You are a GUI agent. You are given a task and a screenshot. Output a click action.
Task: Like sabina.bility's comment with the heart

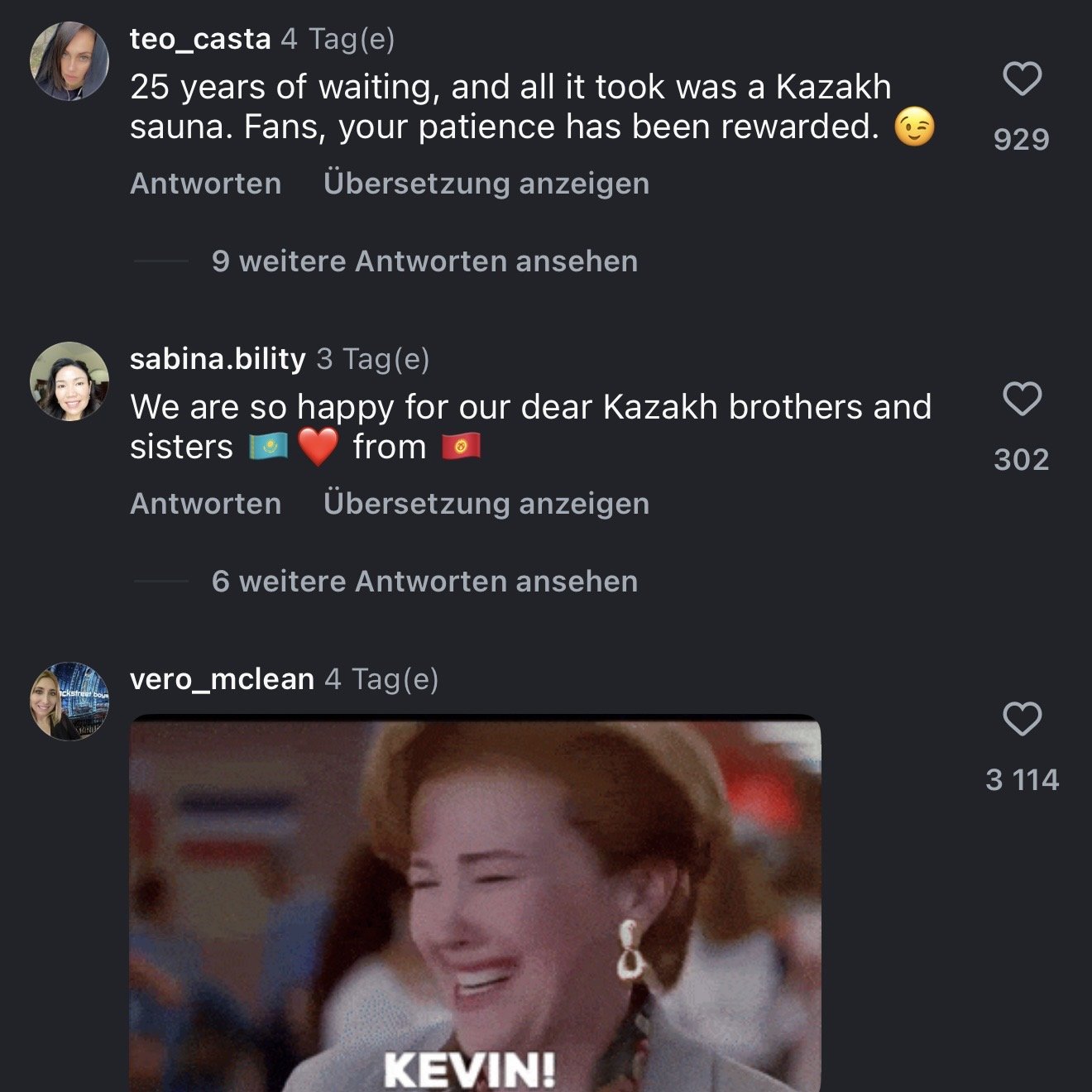[1022, 399]
